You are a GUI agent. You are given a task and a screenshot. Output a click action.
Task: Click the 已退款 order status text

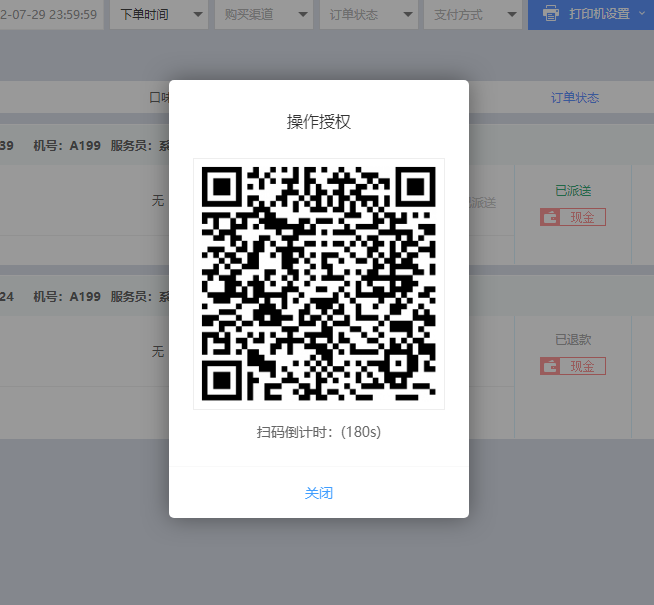573,339
